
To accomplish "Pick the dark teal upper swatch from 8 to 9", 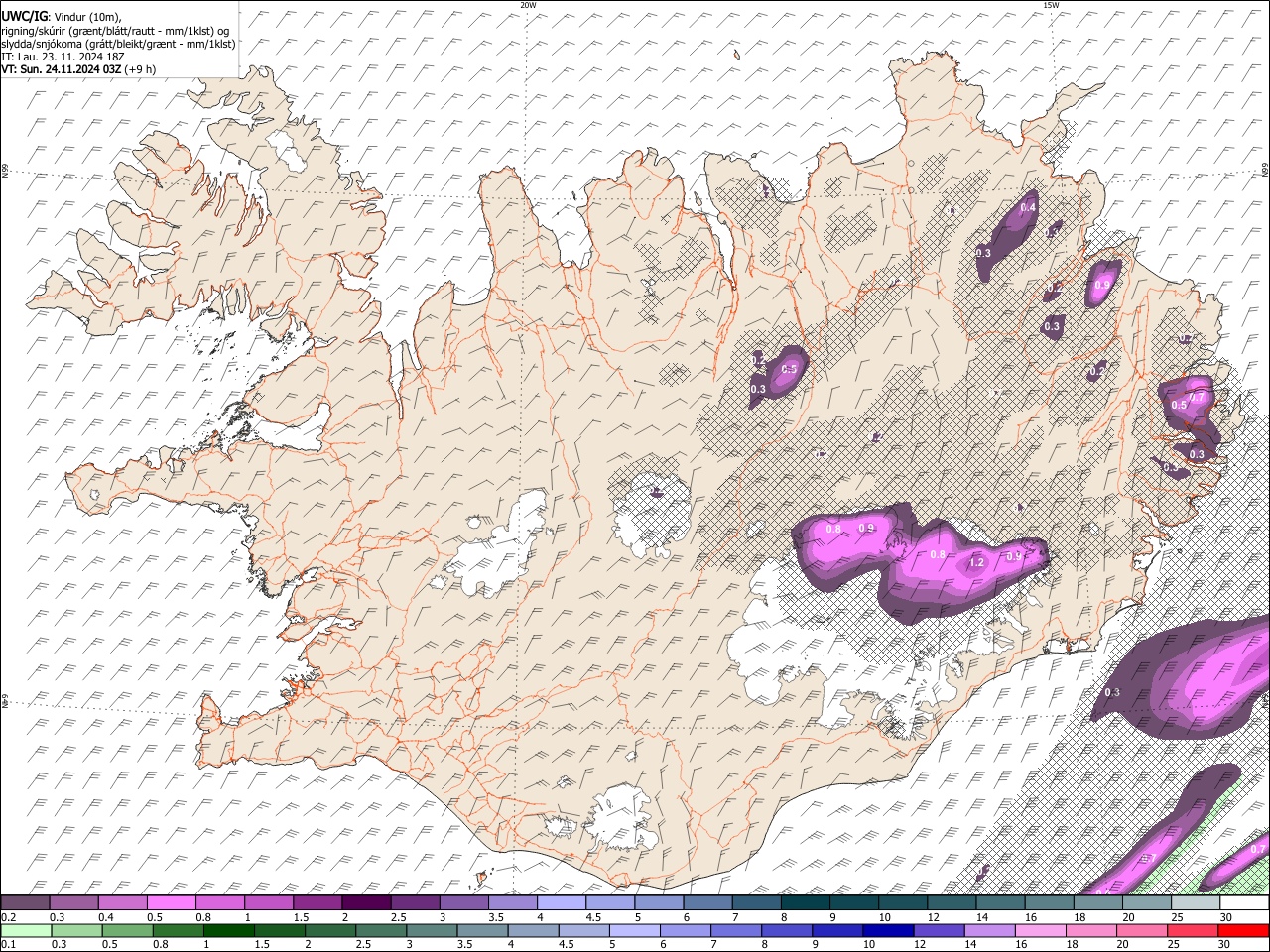I will tap(804, 902).
